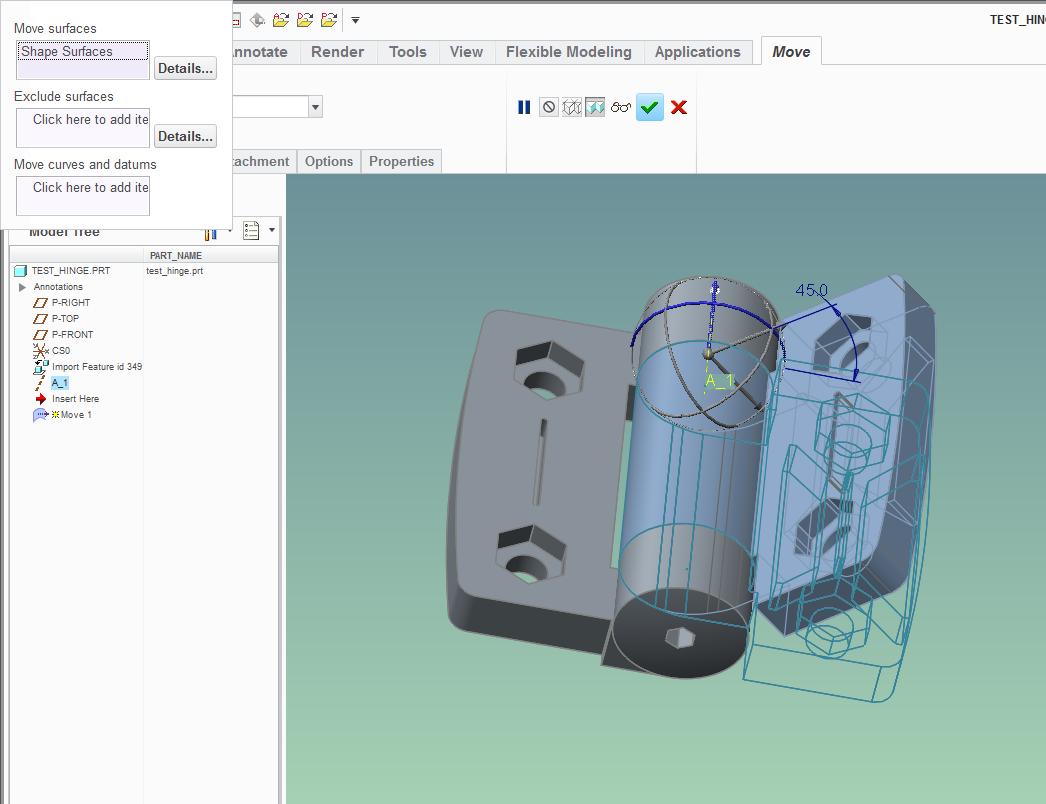Open the Render ribbon tab
The width and height of the screenshot is (1046, 804).
338,52
